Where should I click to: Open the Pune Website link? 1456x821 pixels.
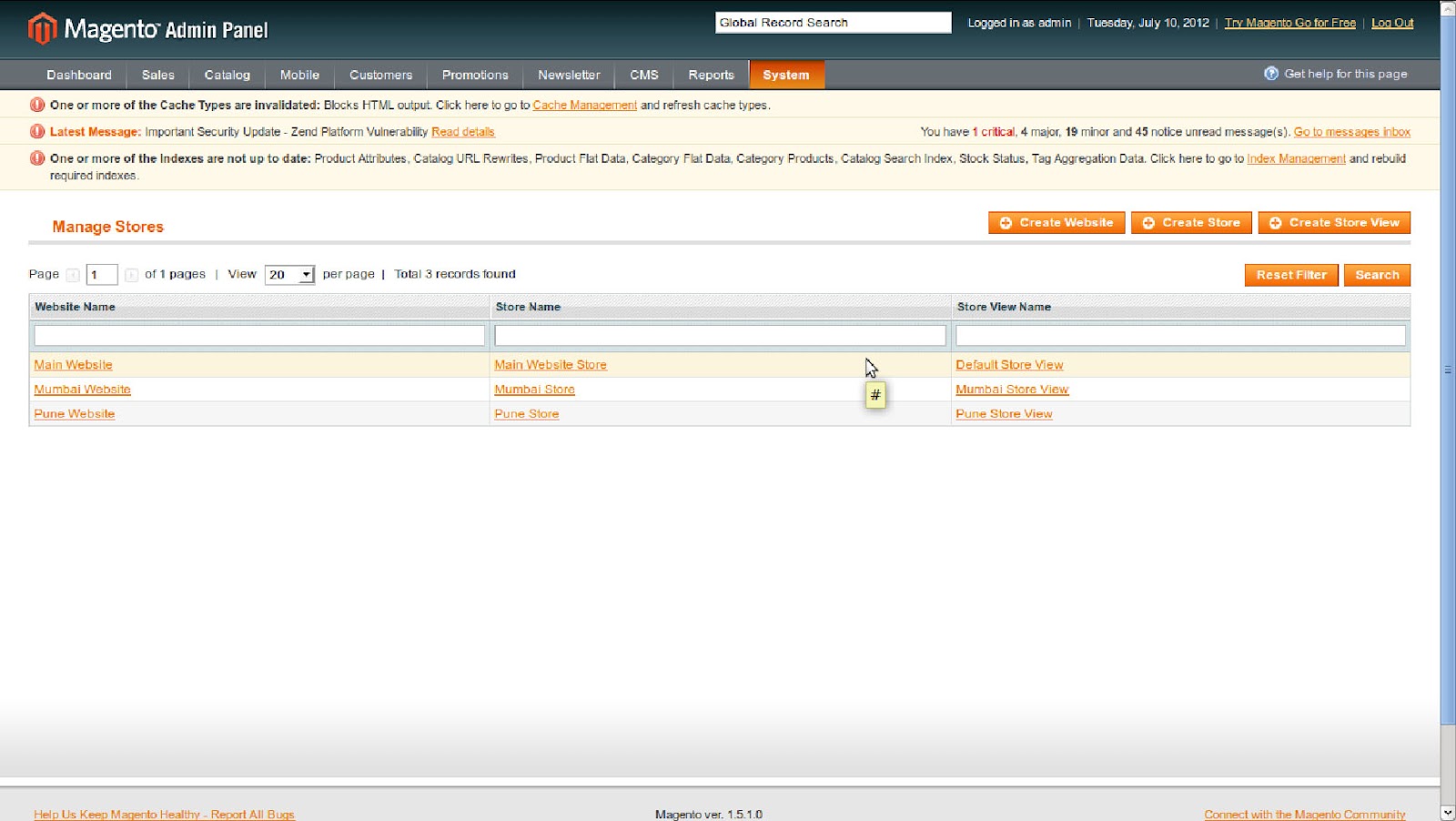[x=74, y=414]
